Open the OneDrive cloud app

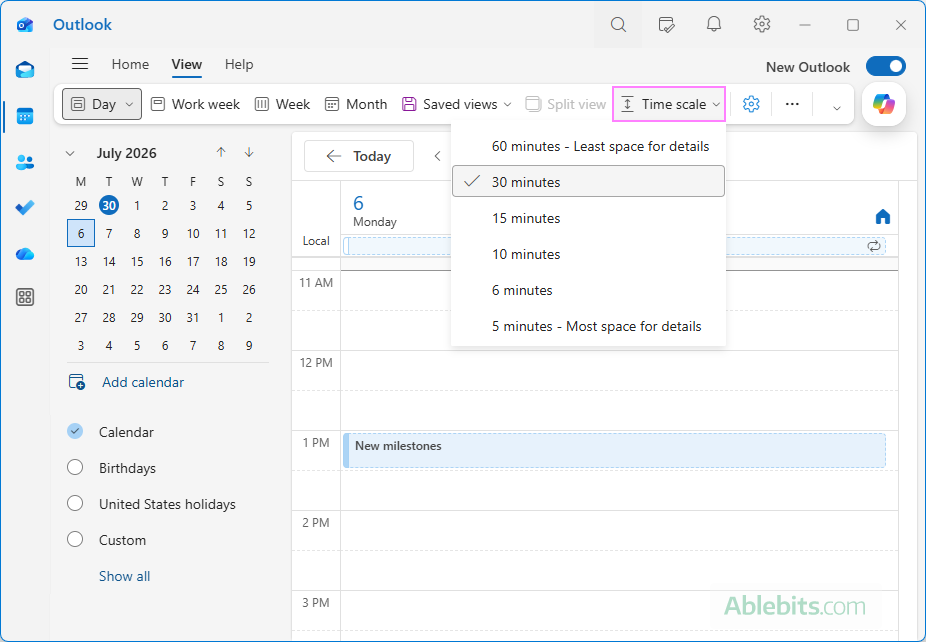(25, 254)
